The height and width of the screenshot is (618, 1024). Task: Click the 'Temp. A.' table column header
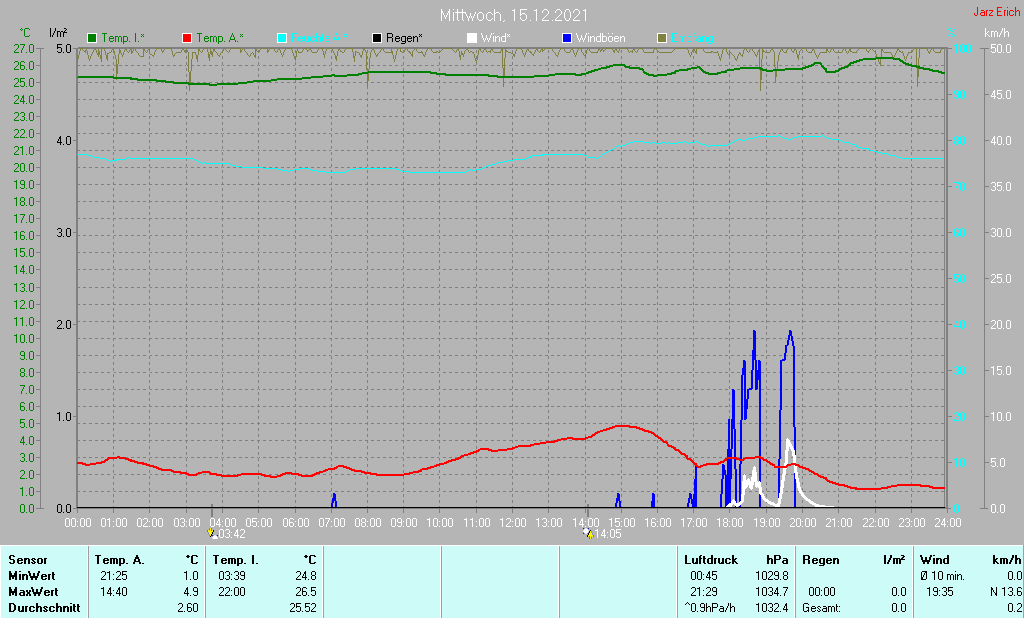coord(120,560)
